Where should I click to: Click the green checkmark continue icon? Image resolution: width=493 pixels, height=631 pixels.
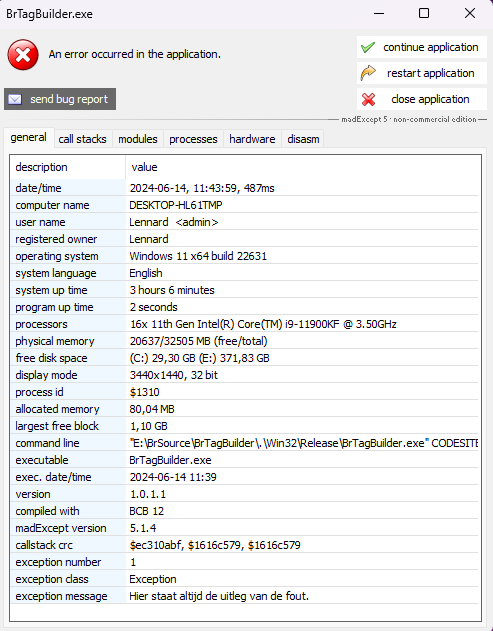(368, 47)
